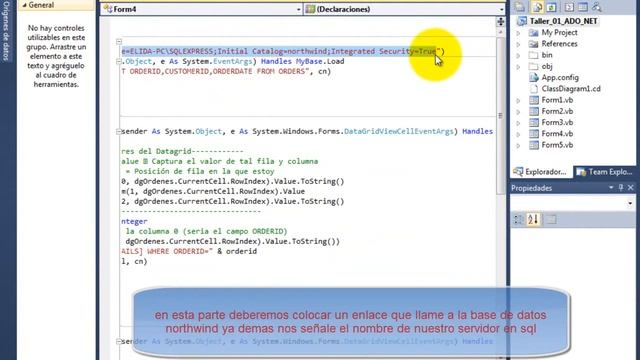The image size is (640, 360).
Task: Expand the obj folder arrow
Action: (x=518, y=67)
